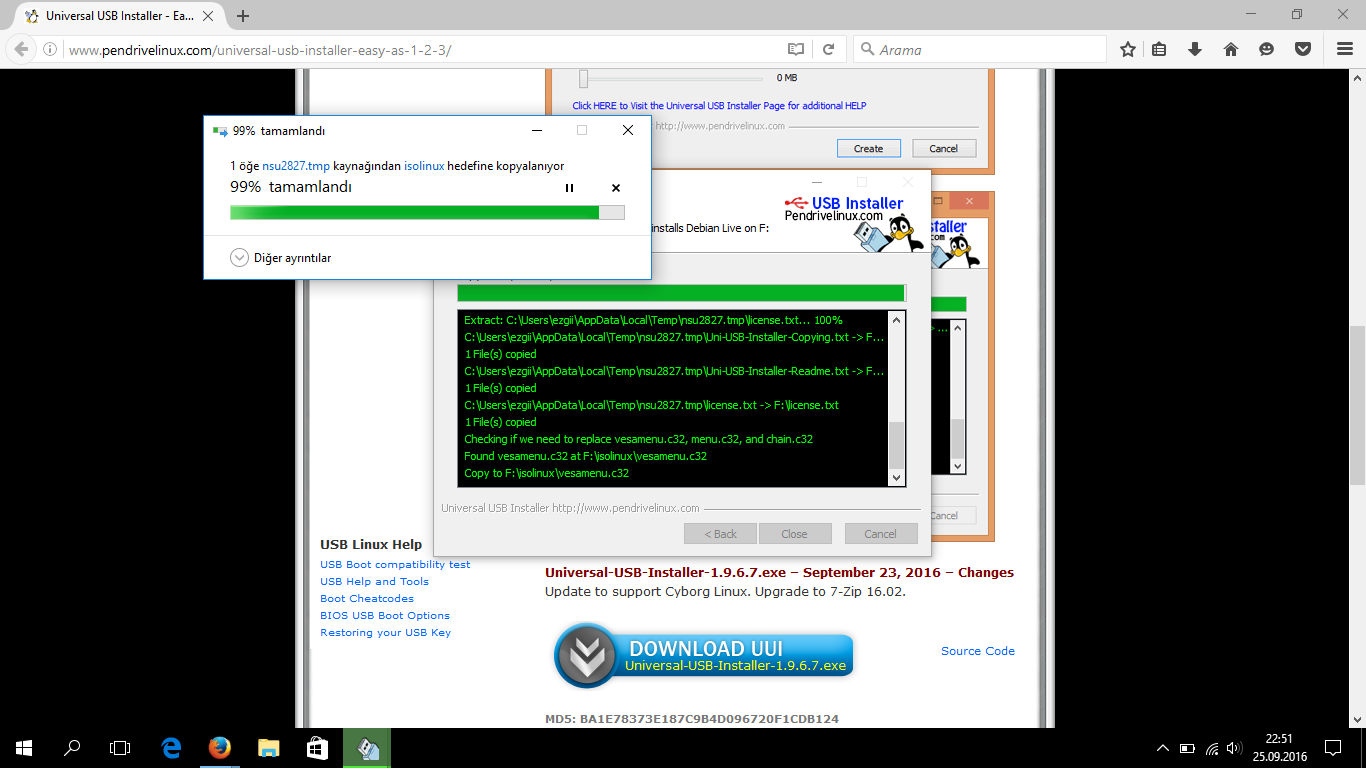
Task: Click the 0 MB persistence slider handle
Action: coord(583,78)
